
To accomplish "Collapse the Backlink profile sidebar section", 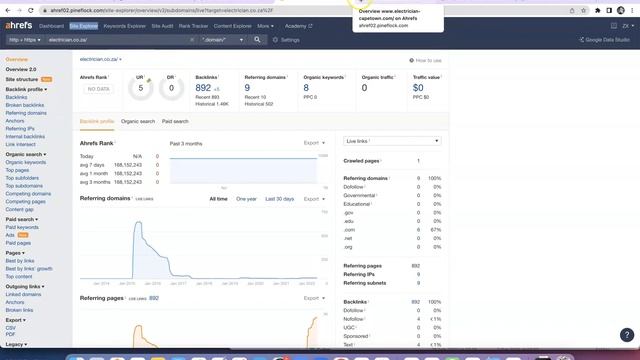I will (26, 89).
